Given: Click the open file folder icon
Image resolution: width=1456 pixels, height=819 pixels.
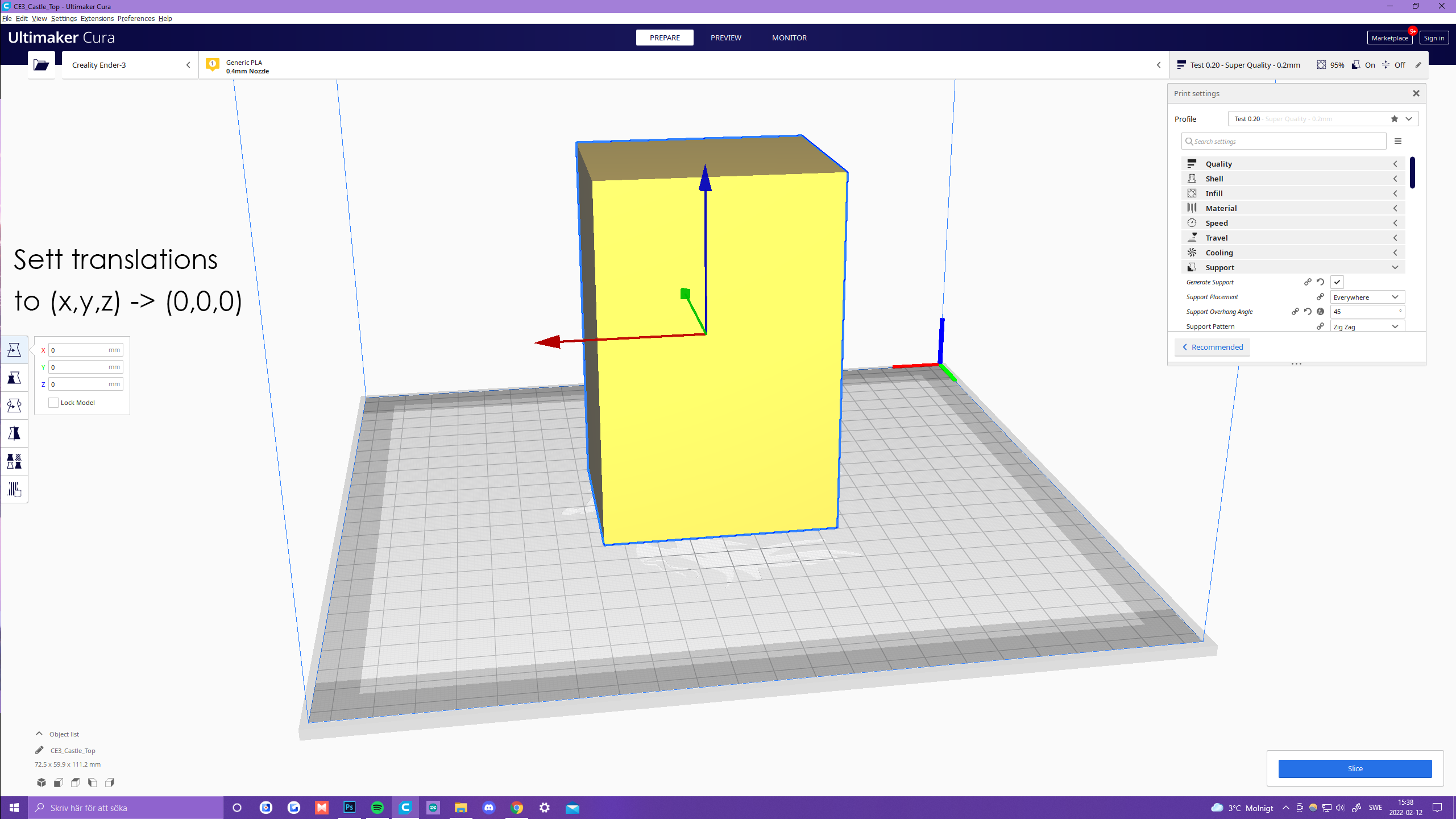Looking at the screenshot, I should (42, 65).
